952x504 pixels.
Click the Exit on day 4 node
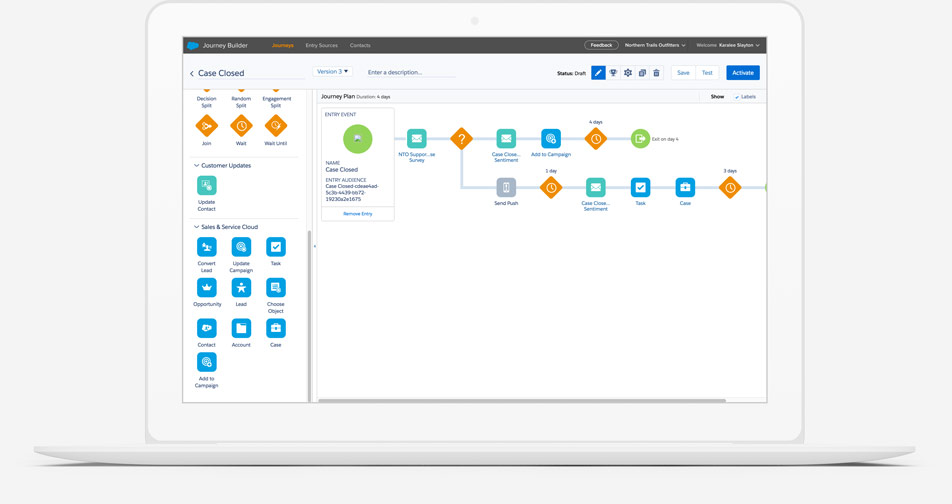click(x=640, y=138)
